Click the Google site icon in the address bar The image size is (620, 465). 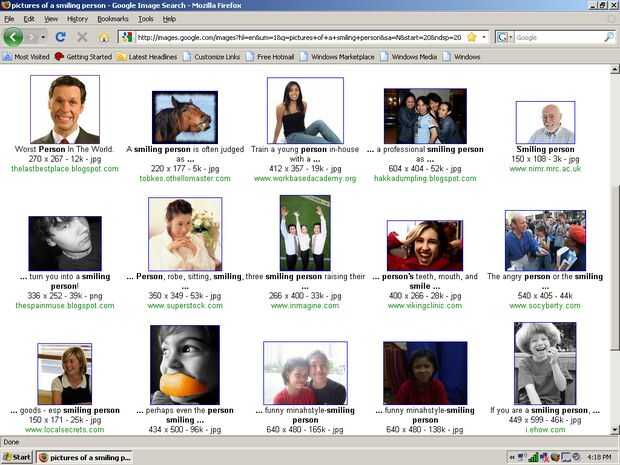click(127, 37)
